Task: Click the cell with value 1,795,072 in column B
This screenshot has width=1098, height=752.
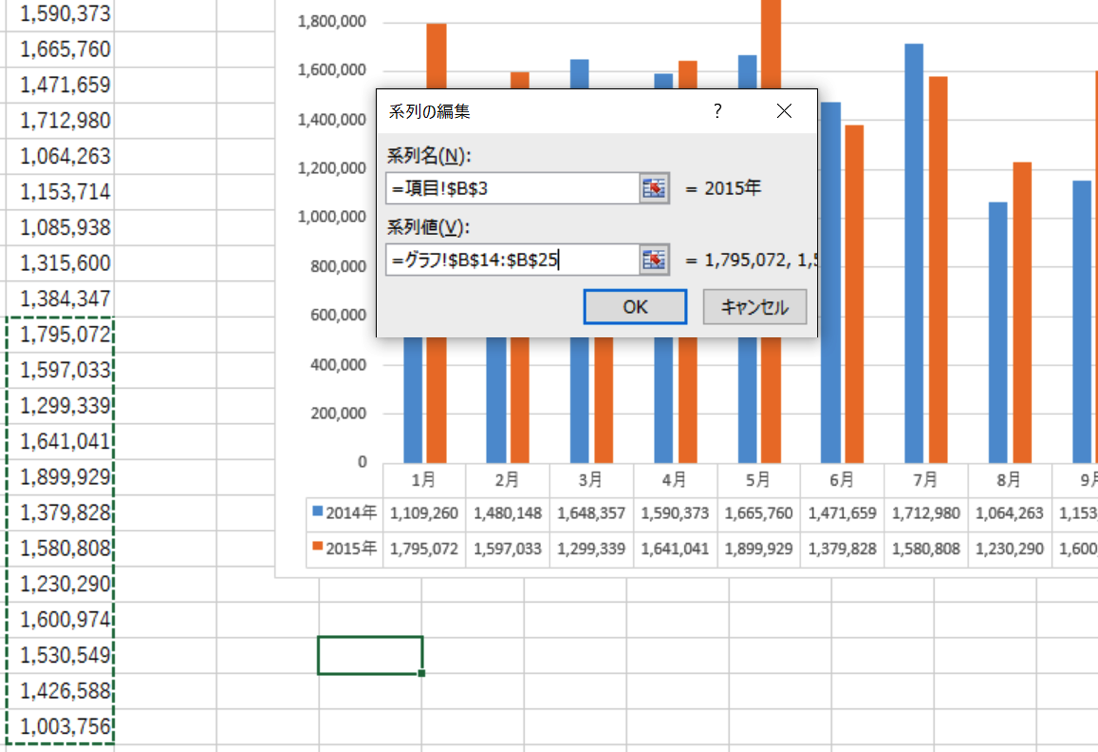Action: click(60, 334)
